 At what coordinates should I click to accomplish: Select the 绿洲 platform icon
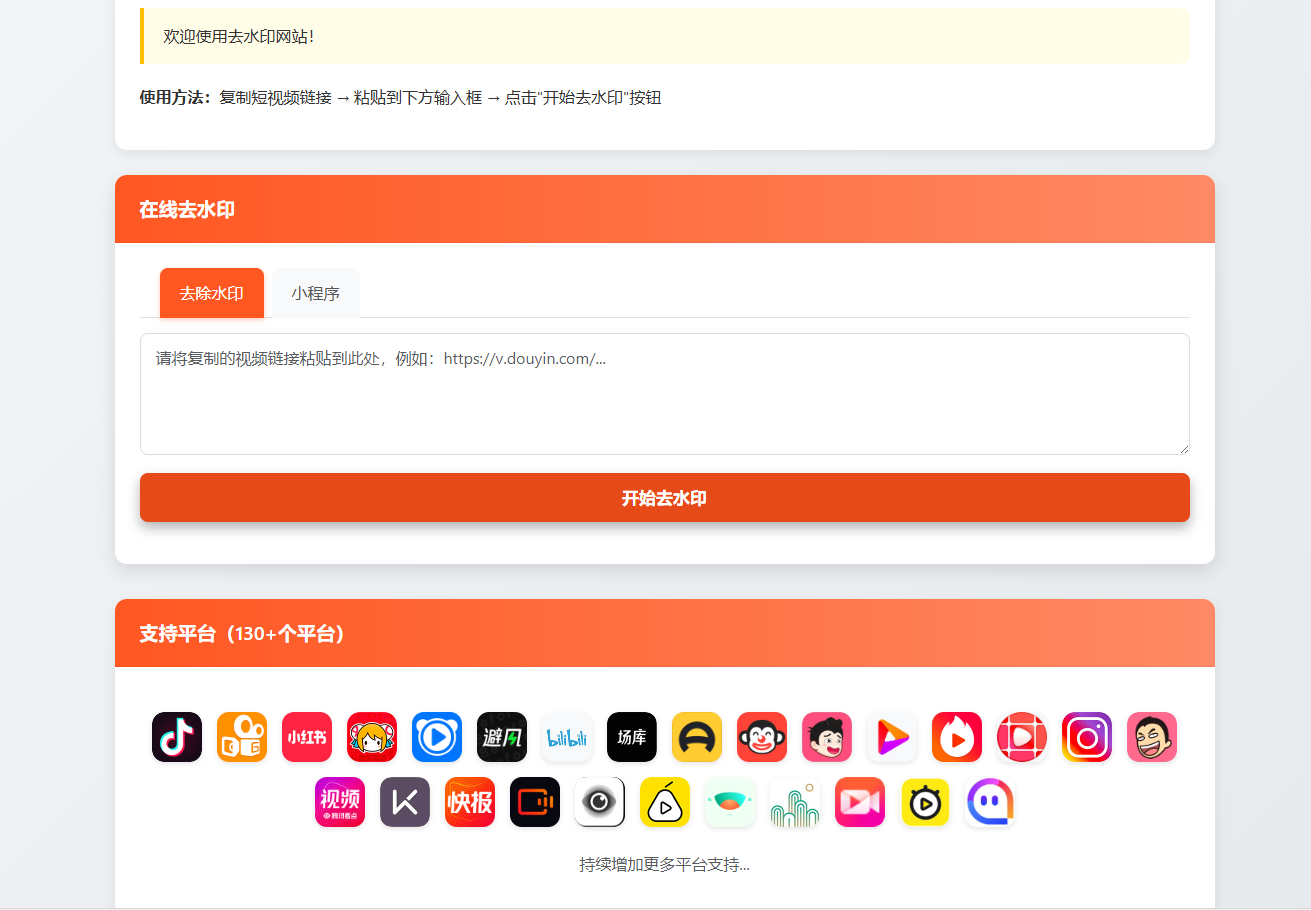coord(730,802)
